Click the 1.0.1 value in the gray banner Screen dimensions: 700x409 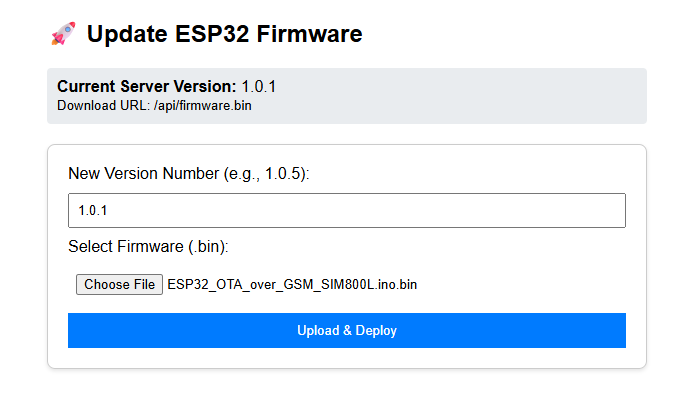[x=258, y=86]
